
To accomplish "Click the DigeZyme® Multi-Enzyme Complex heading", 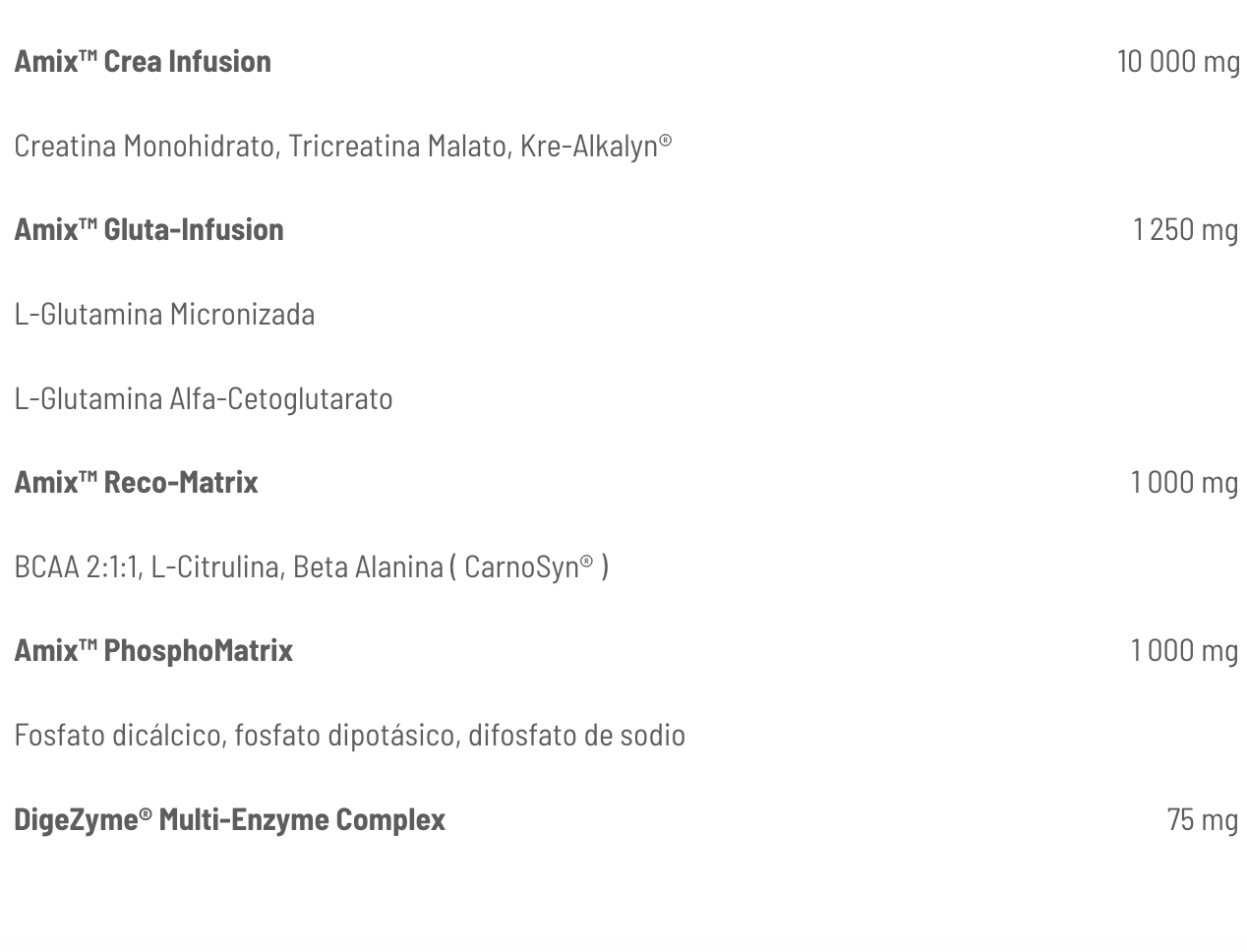I will 229,819.
